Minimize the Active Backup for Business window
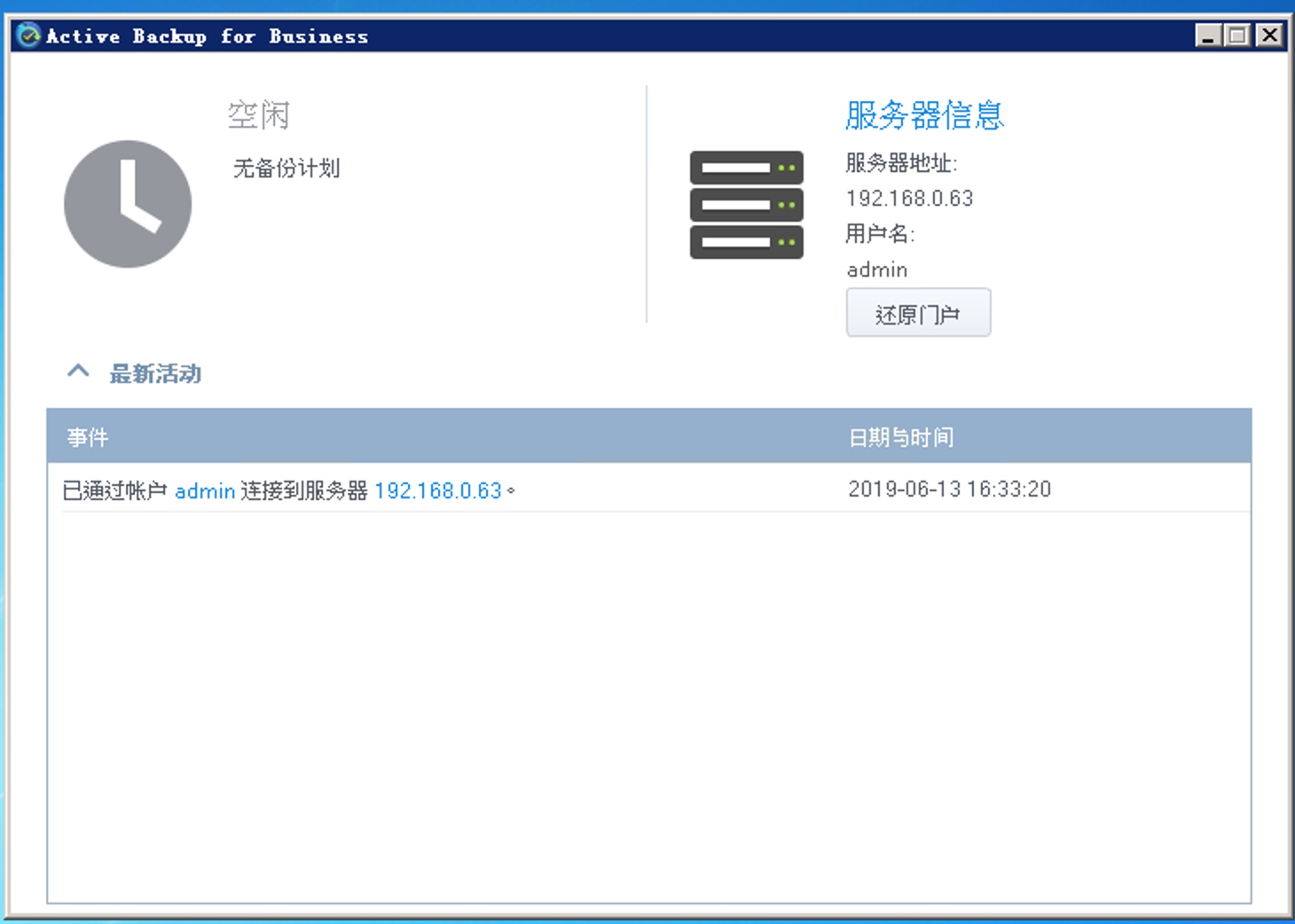Screen dimensions: 1295x924 click(1208, 35)
